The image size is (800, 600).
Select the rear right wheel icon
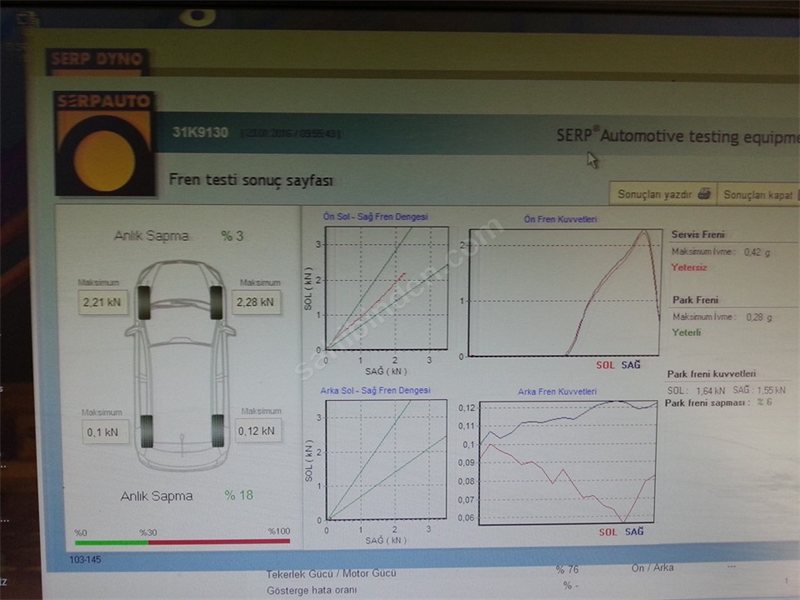pyautogui.click(x=216, y=429)
